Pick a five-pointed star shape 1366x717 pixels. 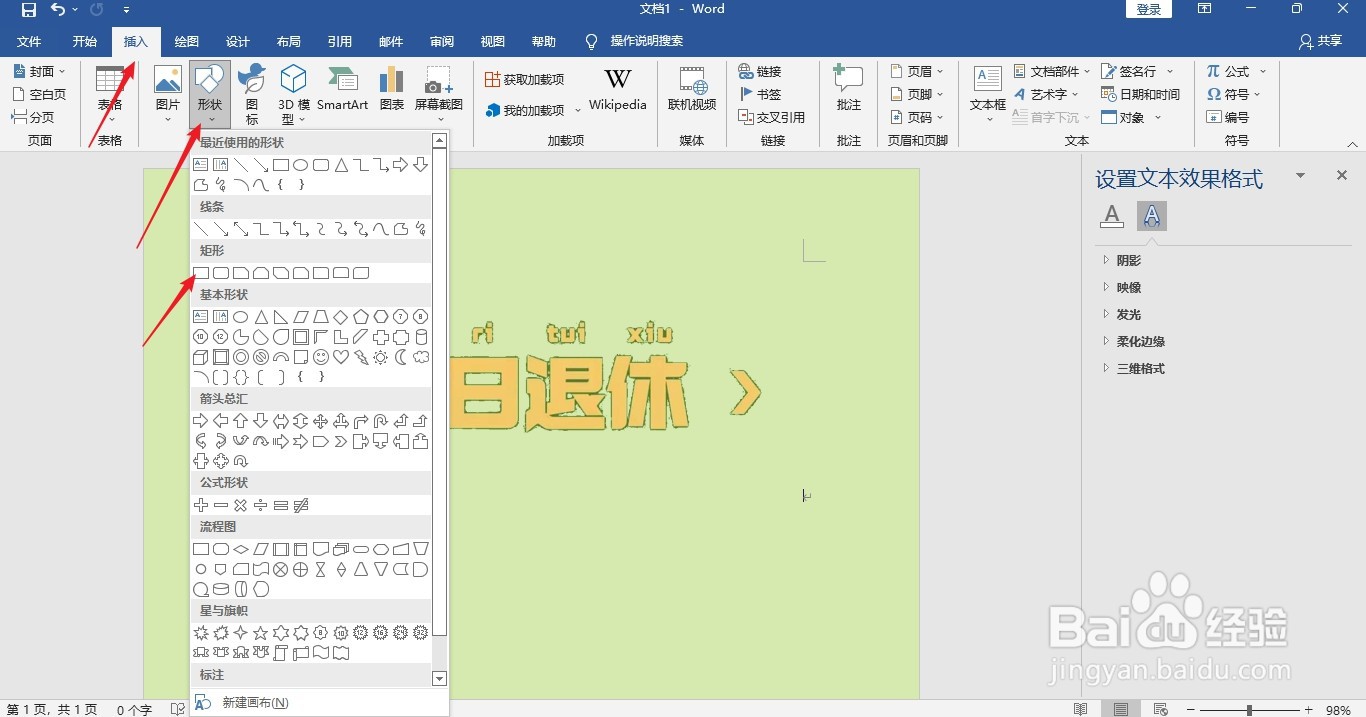(260, 632)
